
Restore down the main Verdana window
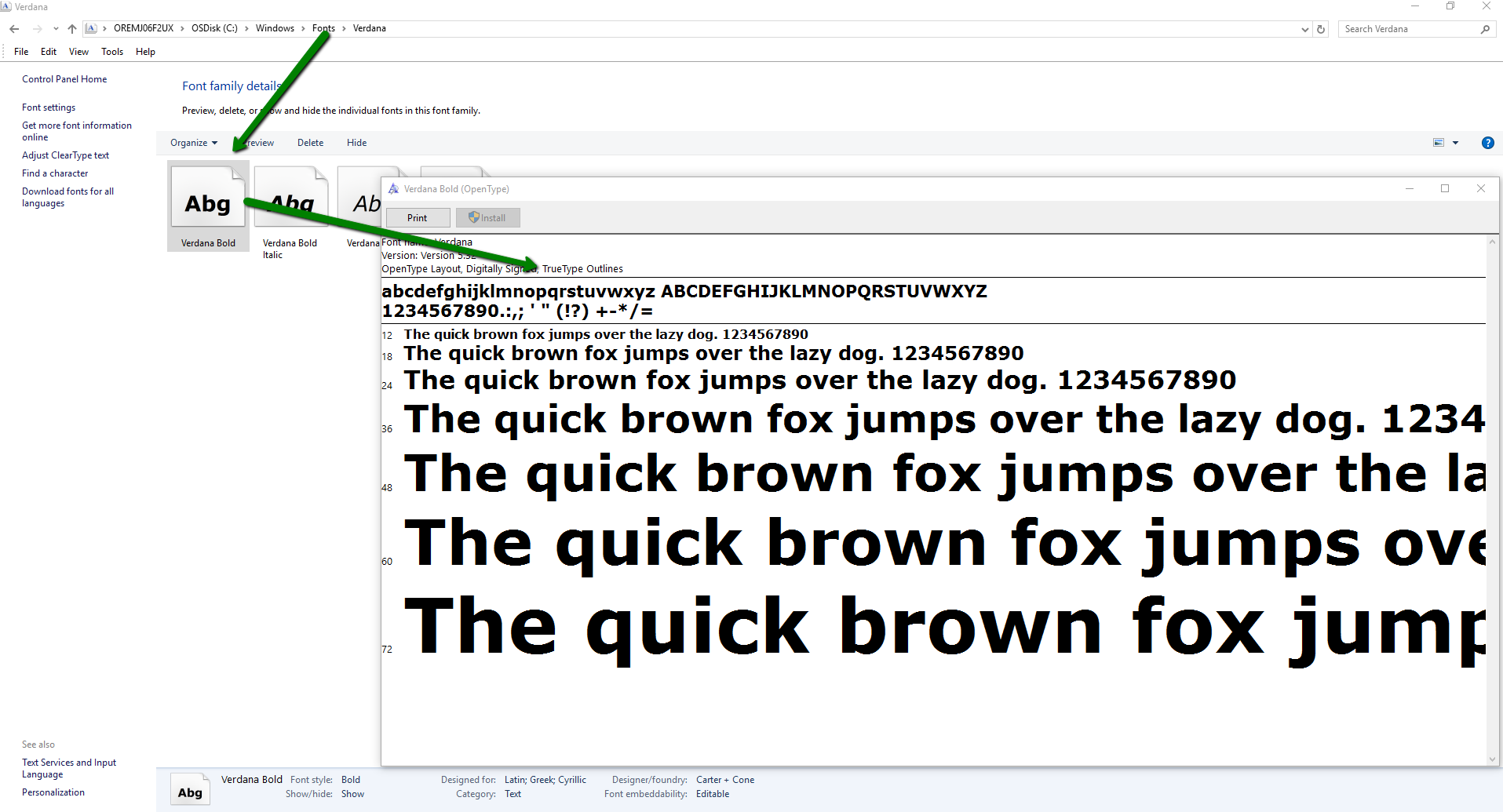click(x=1450, y=6)
